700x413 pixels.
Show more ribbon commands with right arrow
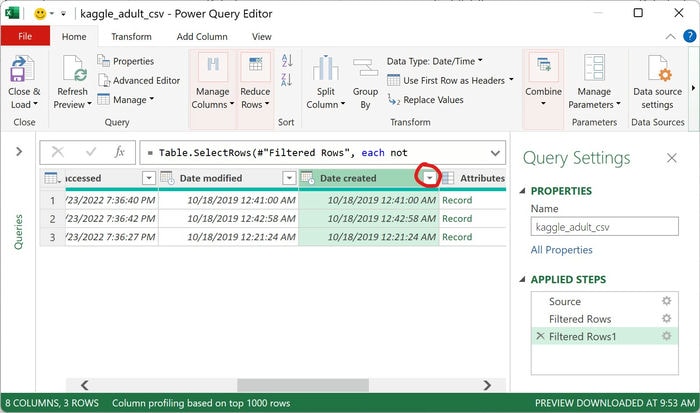click(x=693, y=88)
